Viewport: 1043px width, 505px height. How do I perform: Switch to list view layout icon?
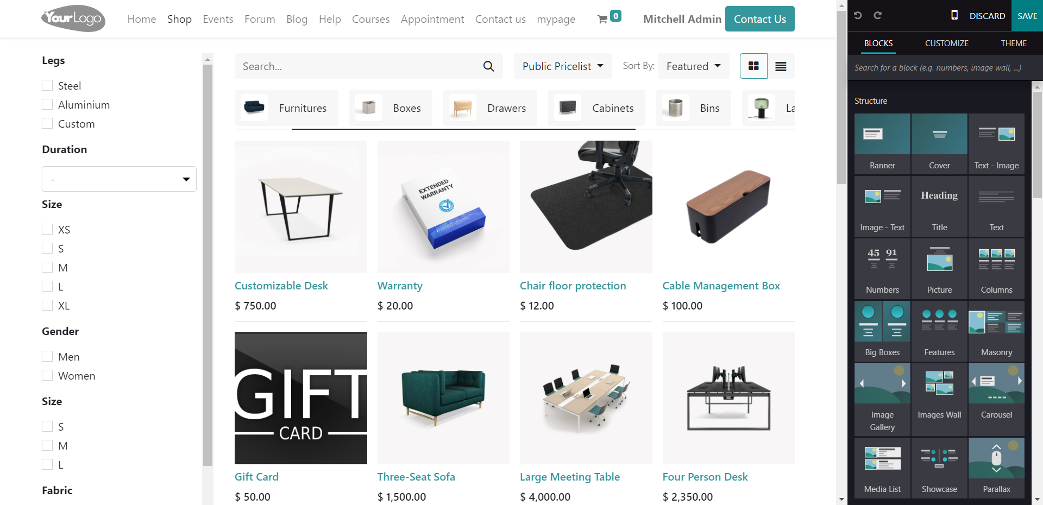(781, 66)
